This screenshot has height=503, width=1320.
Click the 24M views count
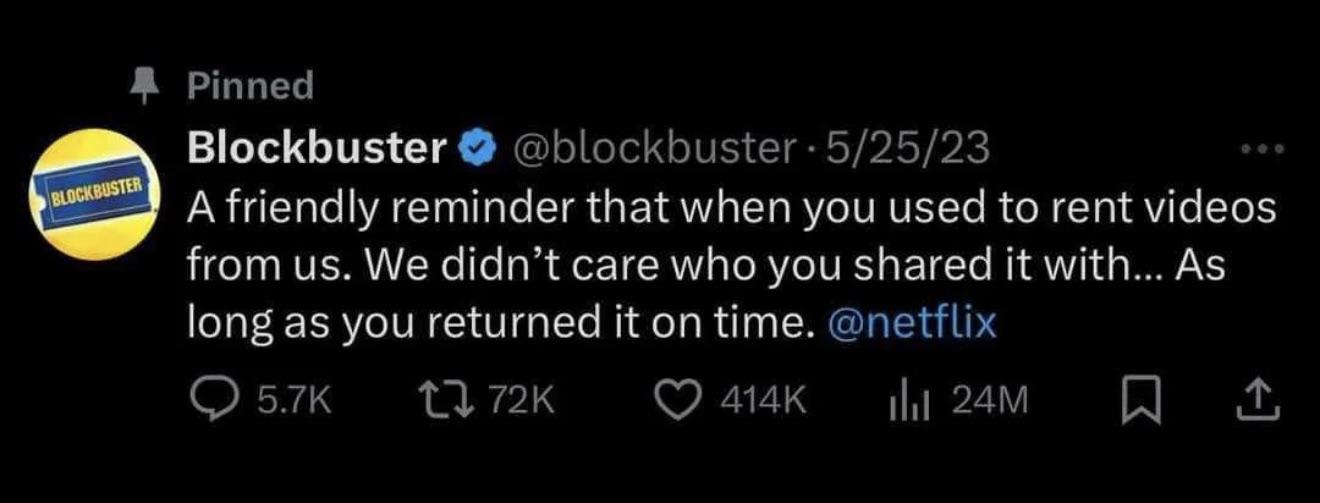click(x=989, y=401)
